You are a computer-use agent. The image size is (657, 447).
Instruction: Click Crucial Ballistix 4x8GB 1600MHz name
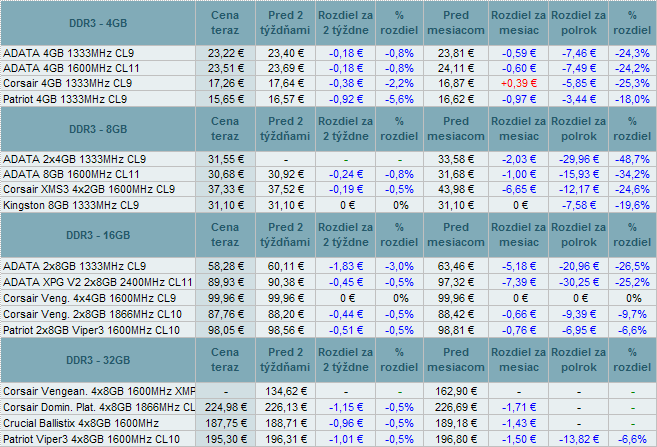click(81, 423)
